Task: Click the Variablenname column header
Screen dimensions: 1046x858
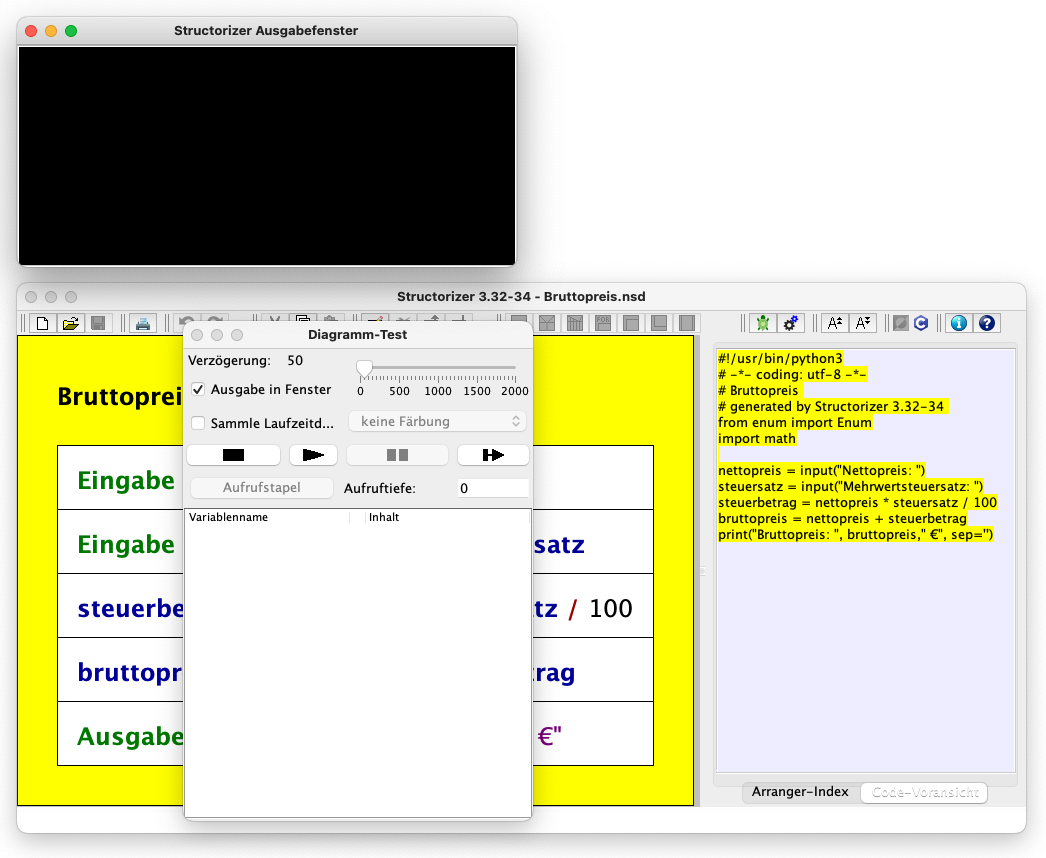Action: point(268,517)
